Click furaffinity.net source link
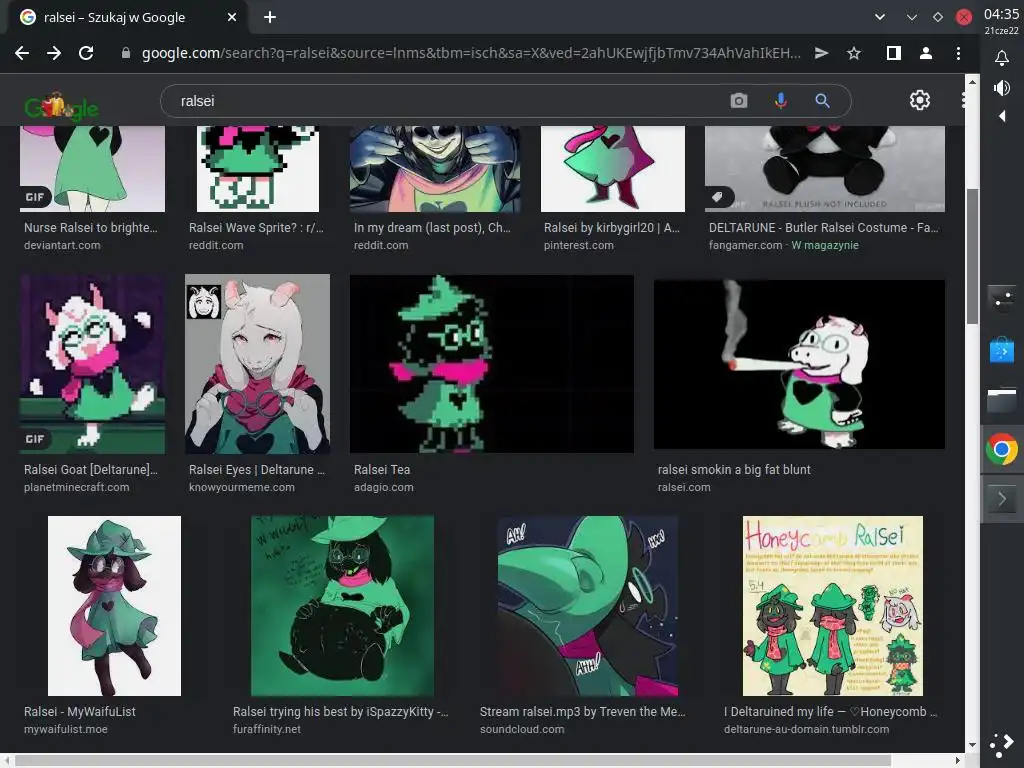 click(266, 729)
